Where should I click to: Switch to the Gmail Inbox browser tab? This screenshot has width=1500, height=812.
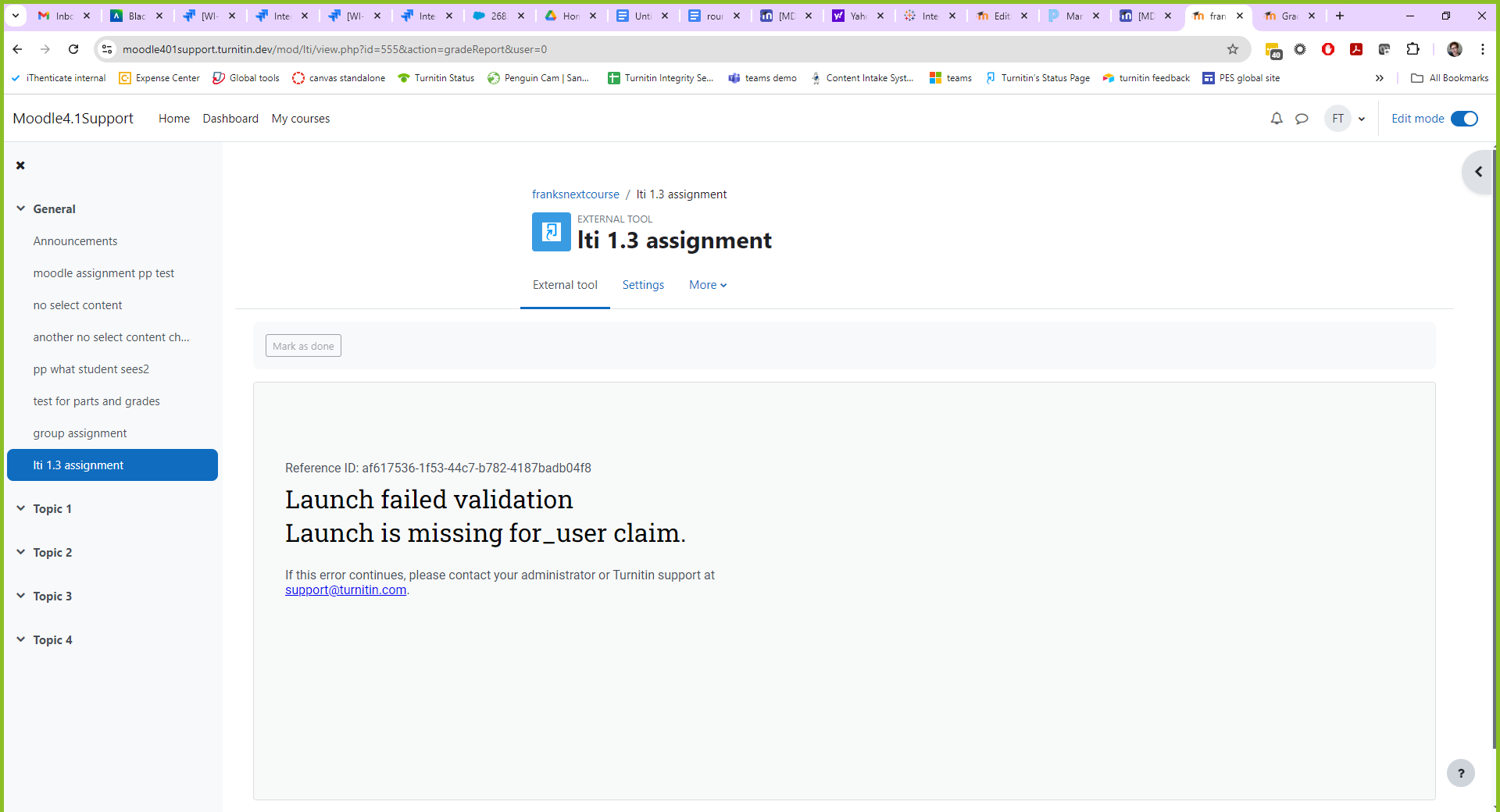[x=64, y=16]
